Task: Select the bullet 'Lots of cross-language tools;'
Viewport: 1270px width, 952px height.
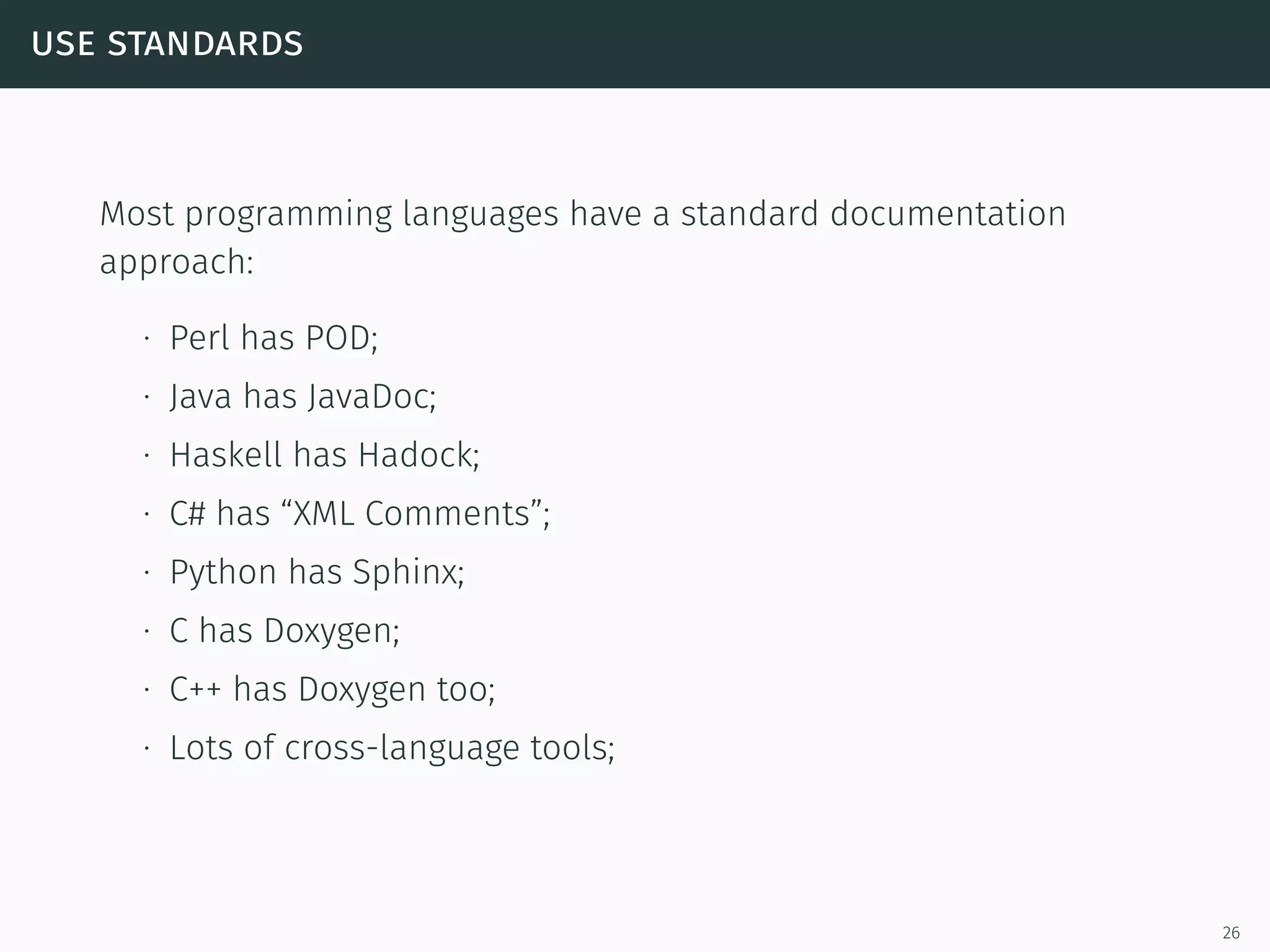Action: [392, 747]
